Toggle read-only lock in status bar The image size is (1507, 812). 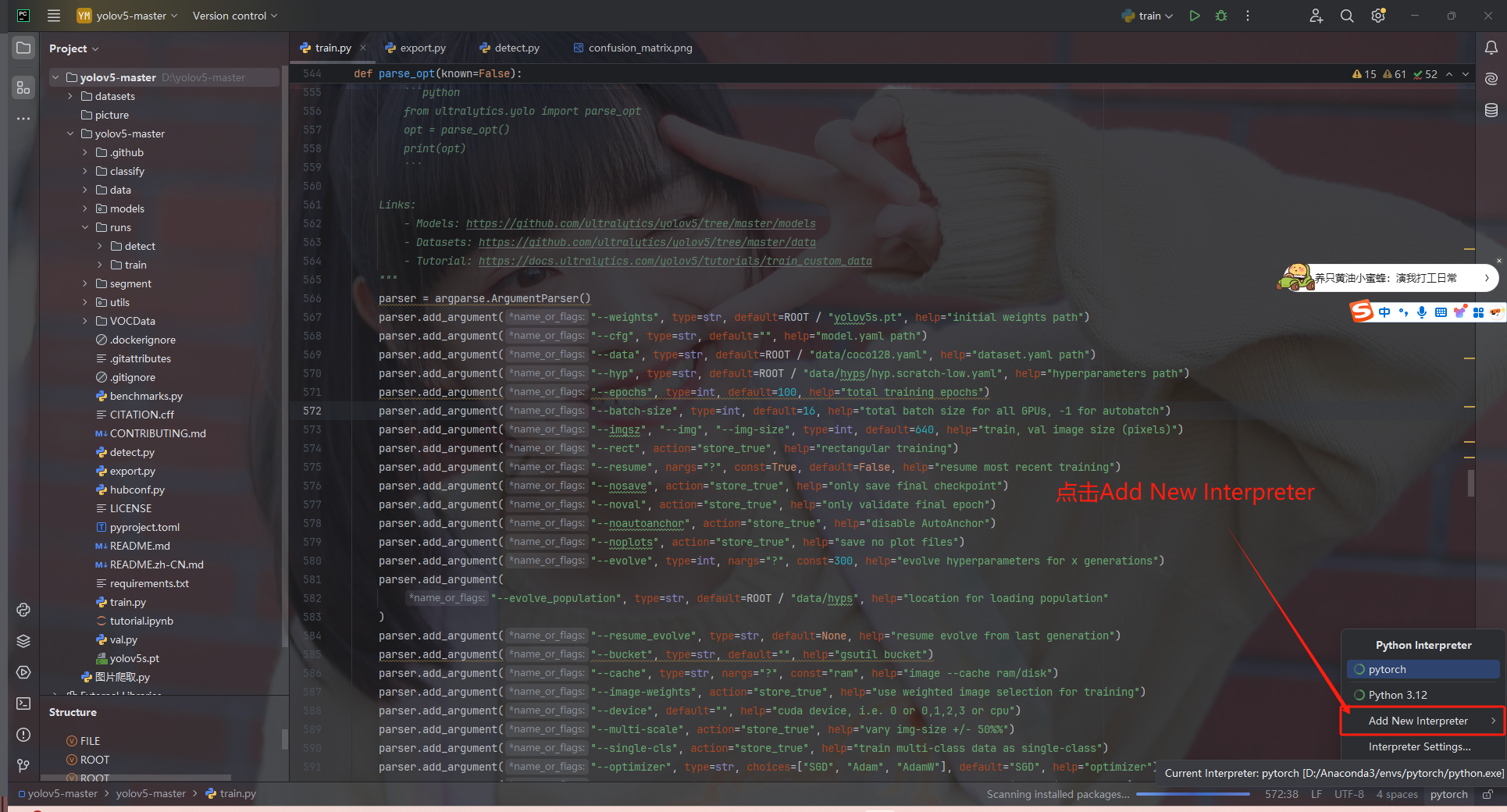click(x=1488, y=794)
